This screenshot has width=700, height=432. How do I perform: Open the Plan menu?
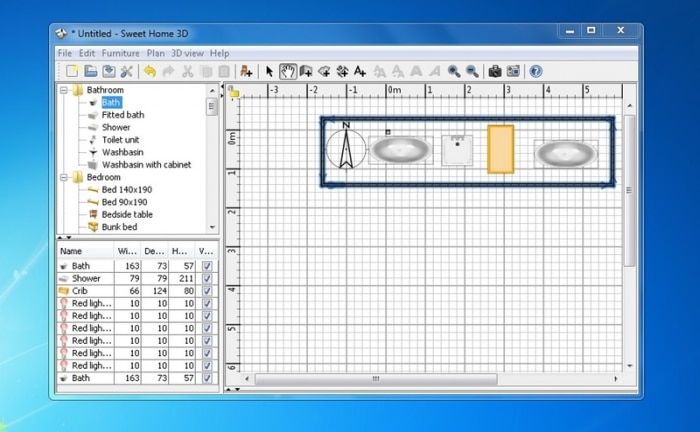click(x=155, y=53)
